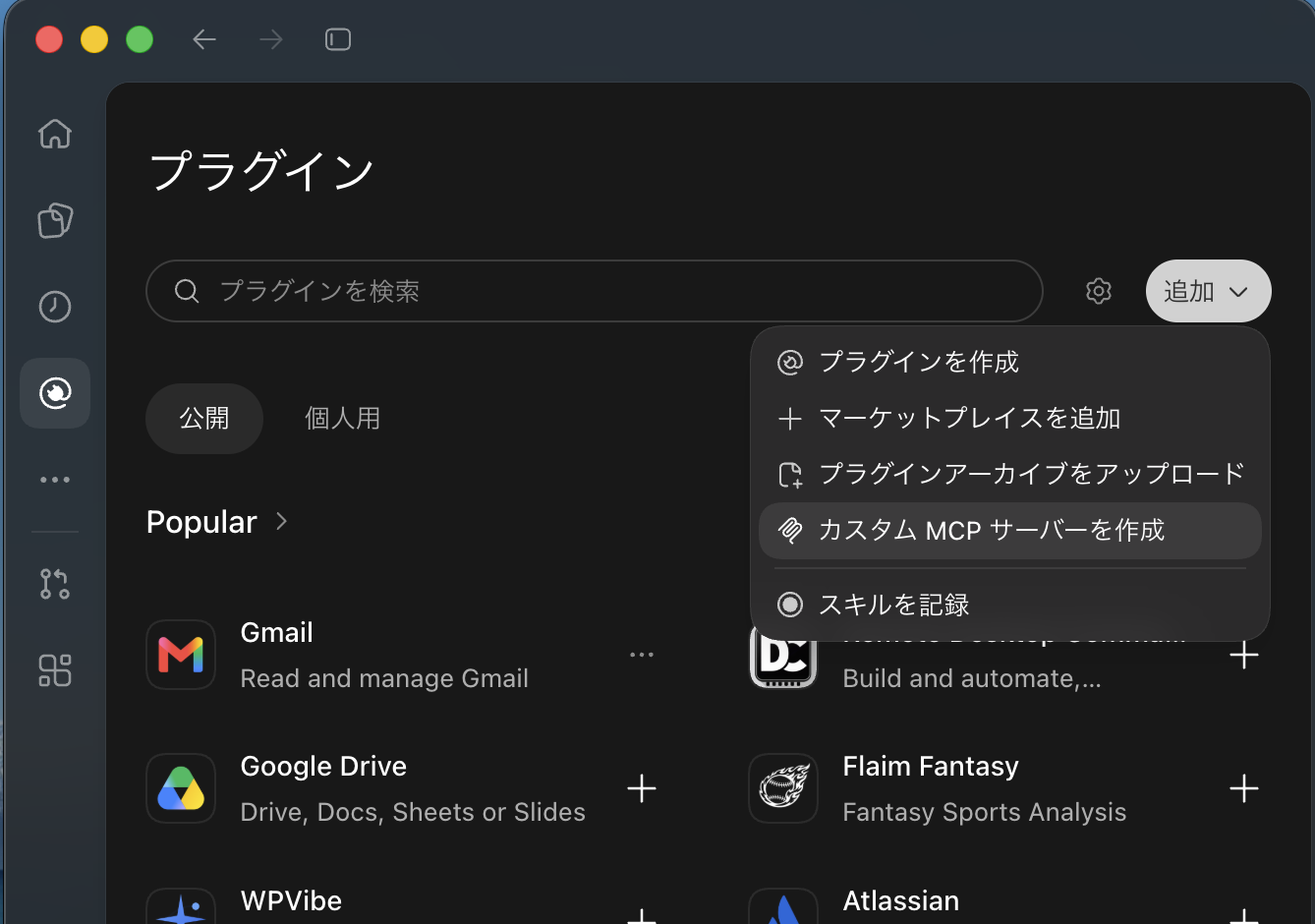Image resolution: width=1315 pixels, height=924 pixels.
Task: Open the grid blocks sidebar icon
Action: point(55,670)
